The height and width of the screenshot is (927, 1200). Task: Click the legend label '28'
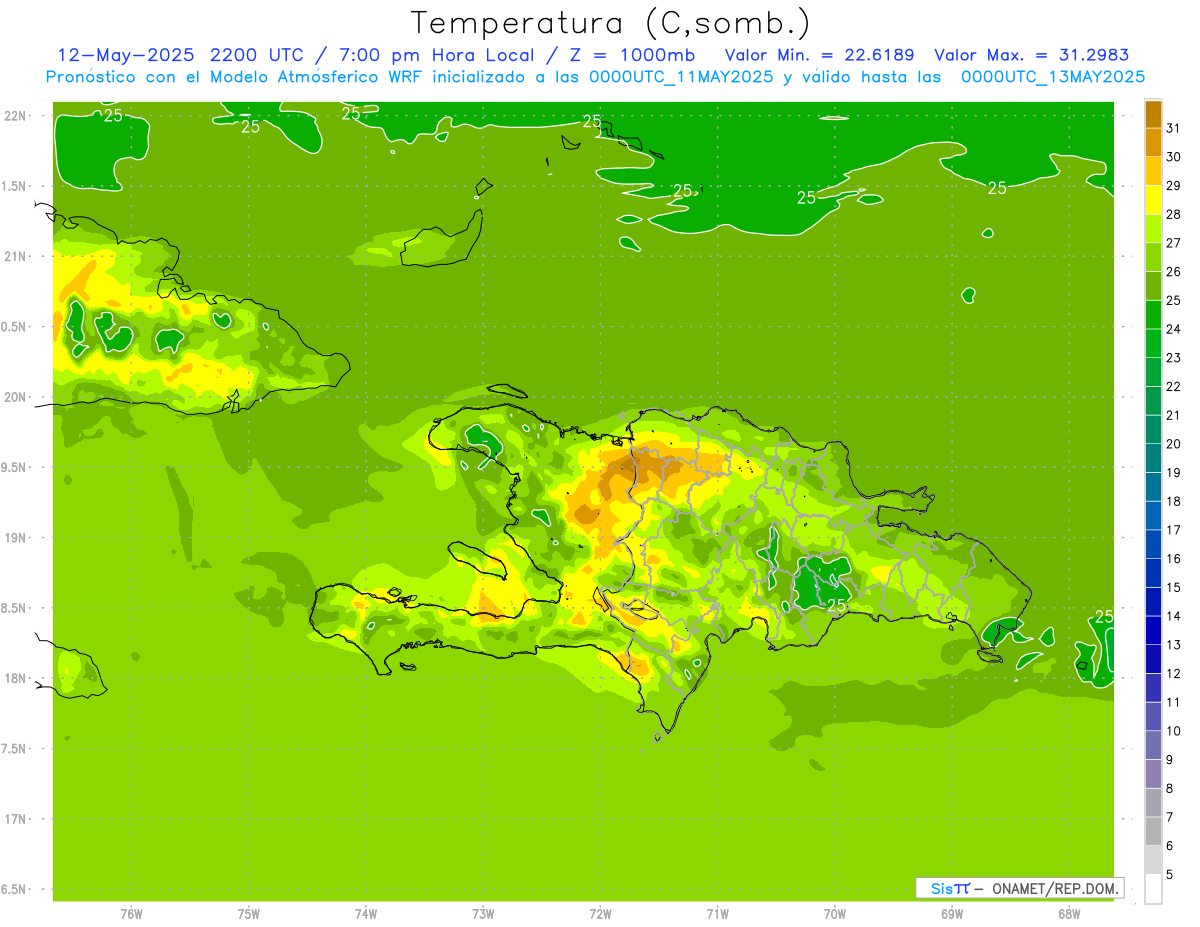(1174, 214)
